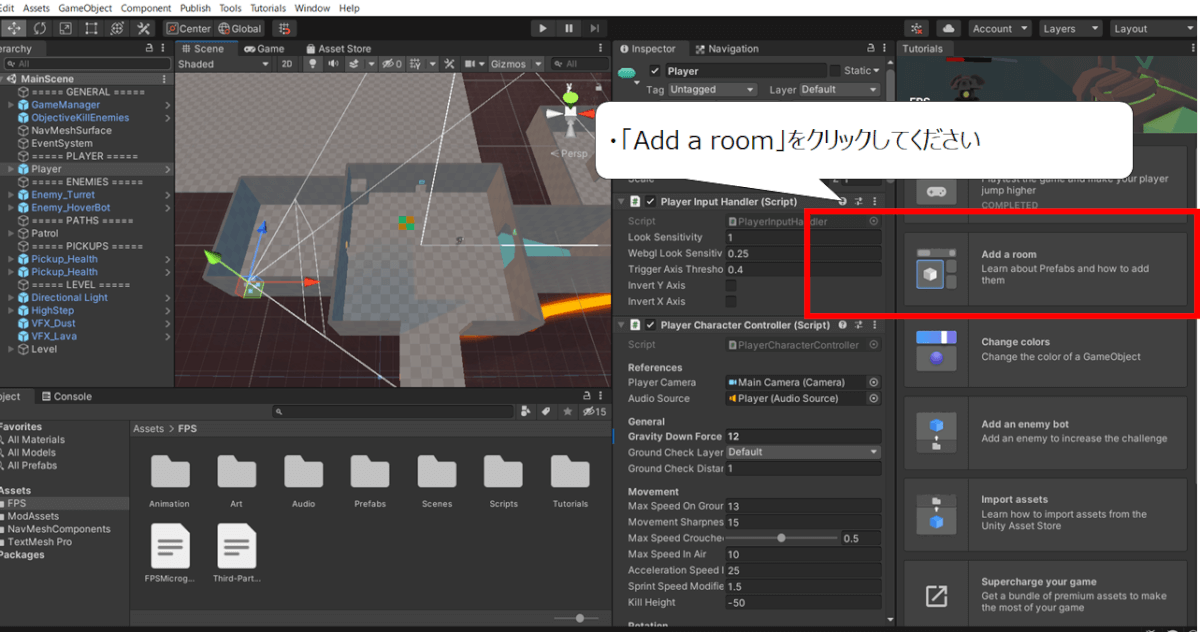Lock the Hierarchy panel
Image resolution: width=1200 pixels, height=632 pixels.
pos(149,48)
